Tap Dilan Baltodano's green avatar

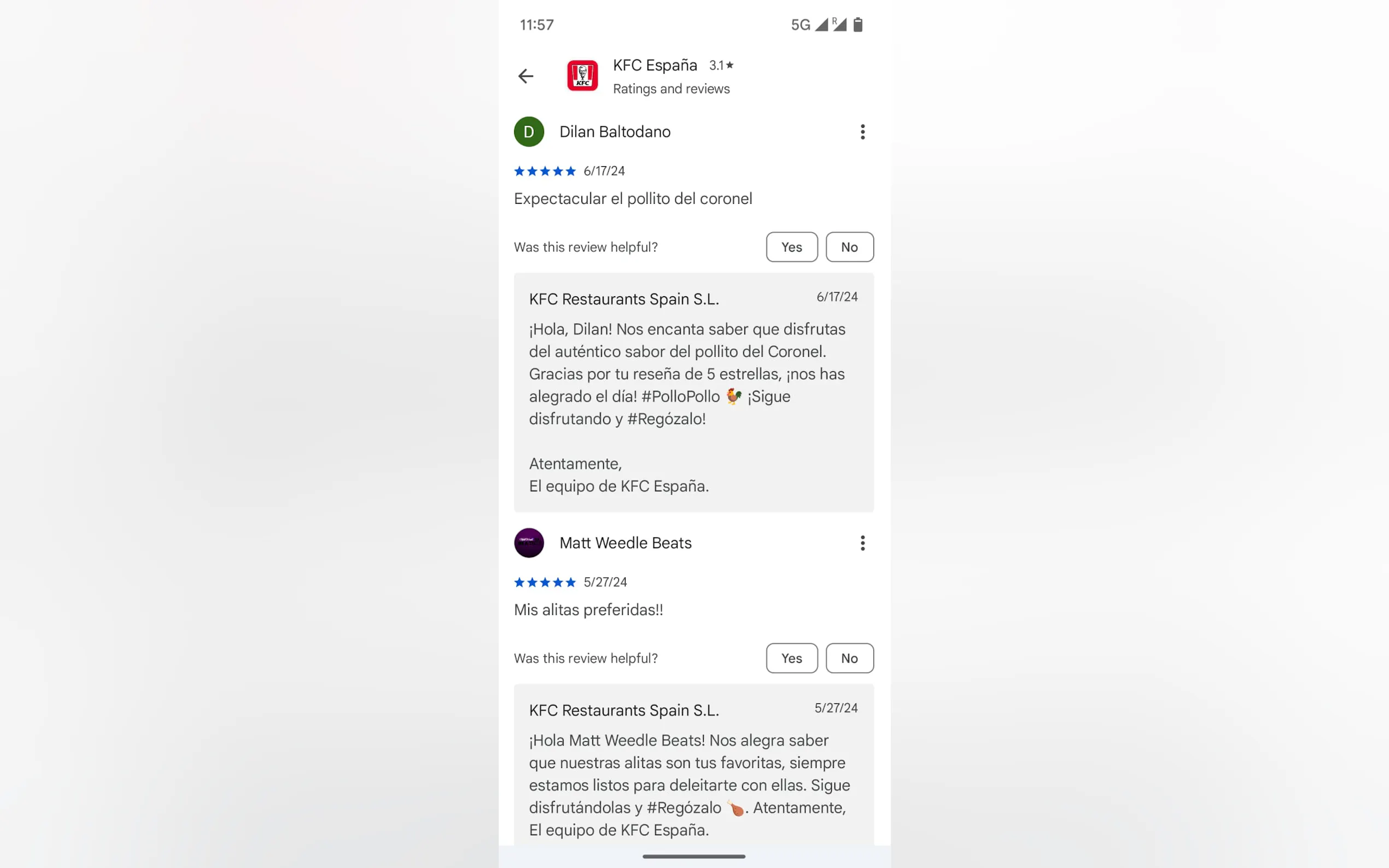529,132
